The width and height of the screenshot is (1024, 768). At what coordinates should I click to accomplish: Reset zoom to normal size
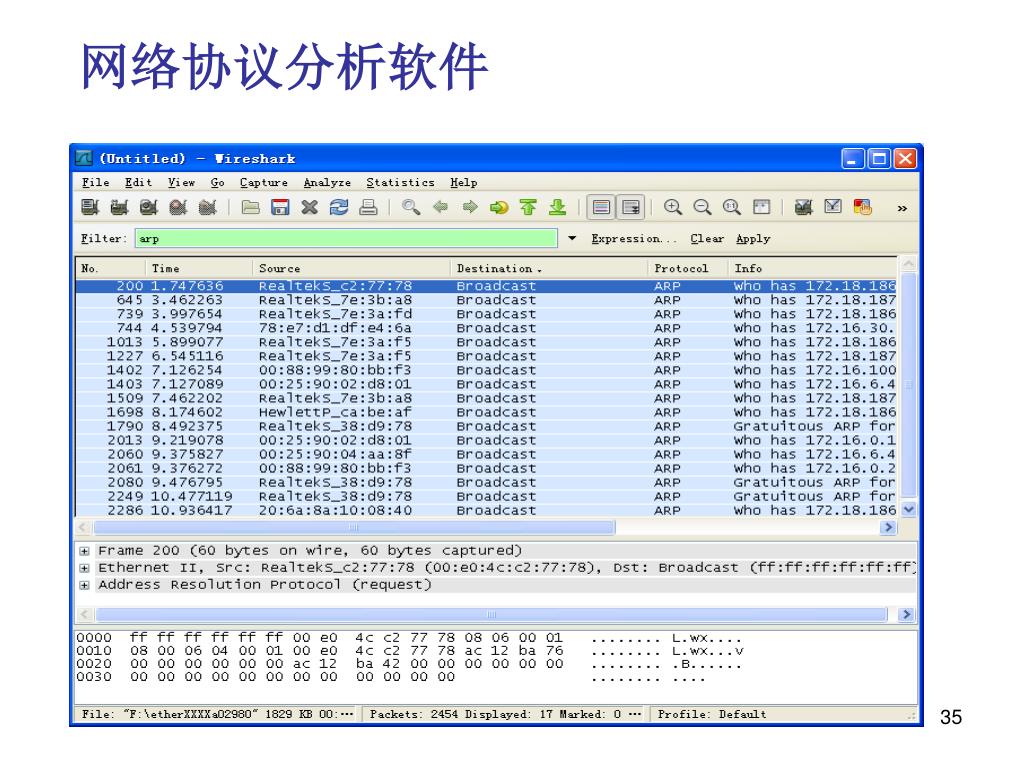[731, 208]
